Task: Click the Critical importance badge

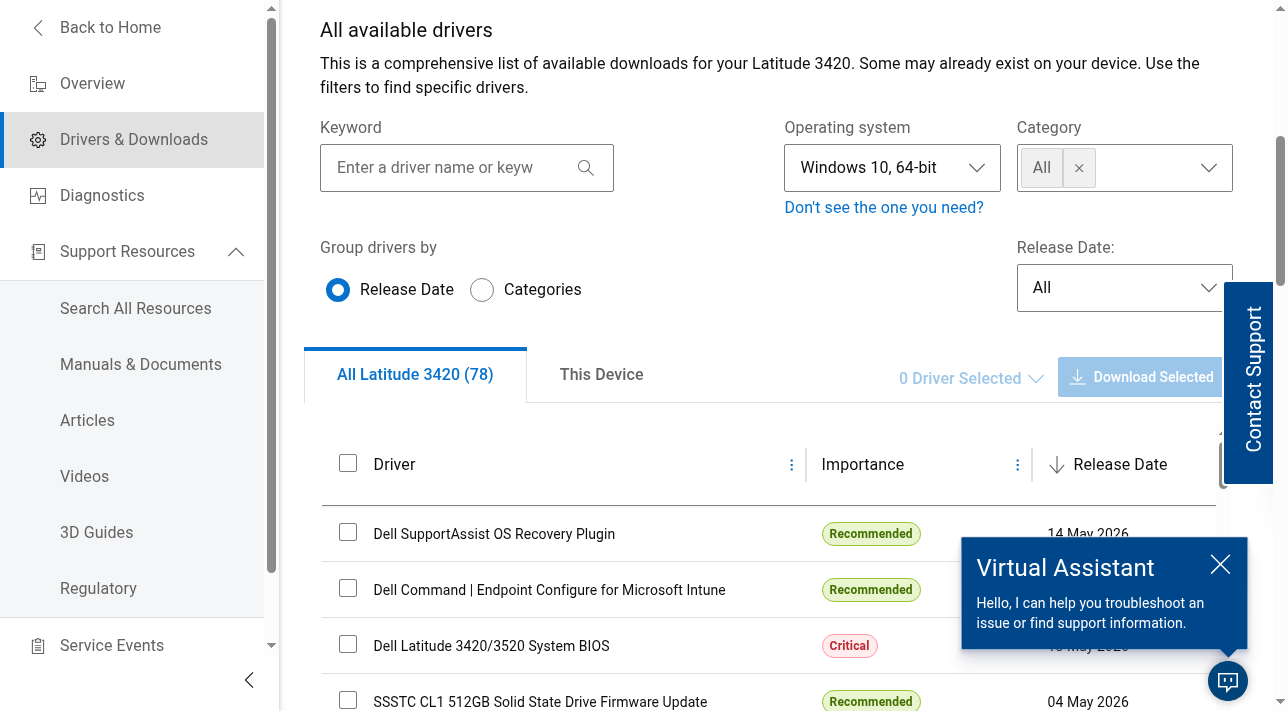Action: [849, 646]
